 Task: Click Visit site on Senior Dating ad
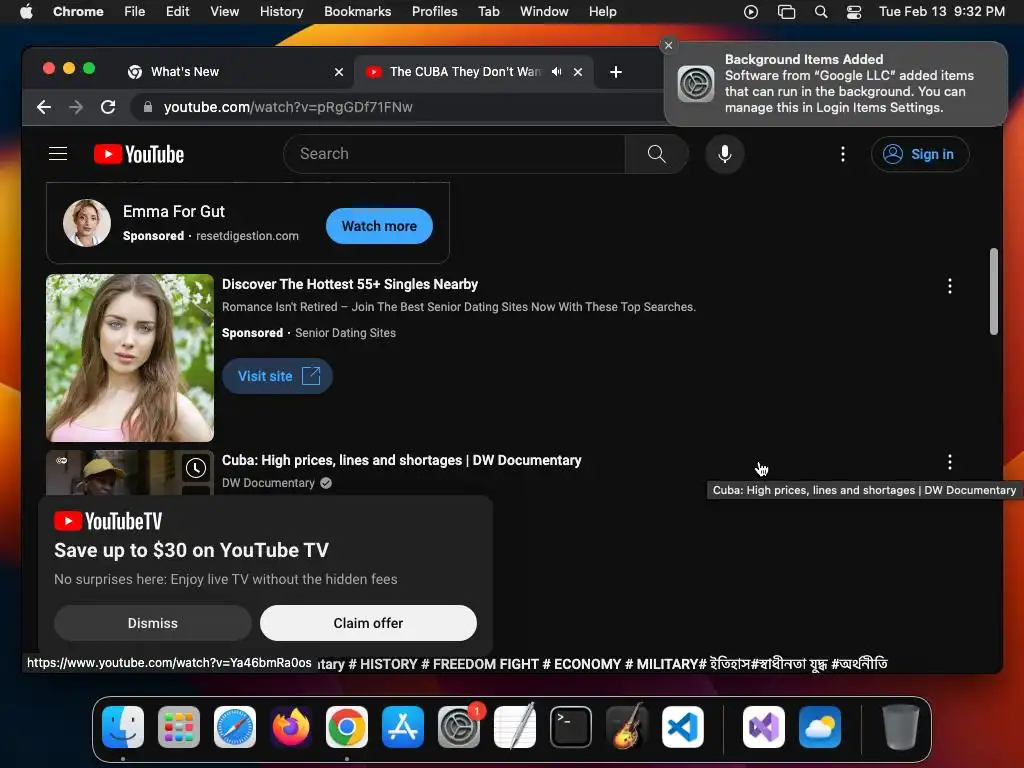pyautogui.click(x=278, y=376)
